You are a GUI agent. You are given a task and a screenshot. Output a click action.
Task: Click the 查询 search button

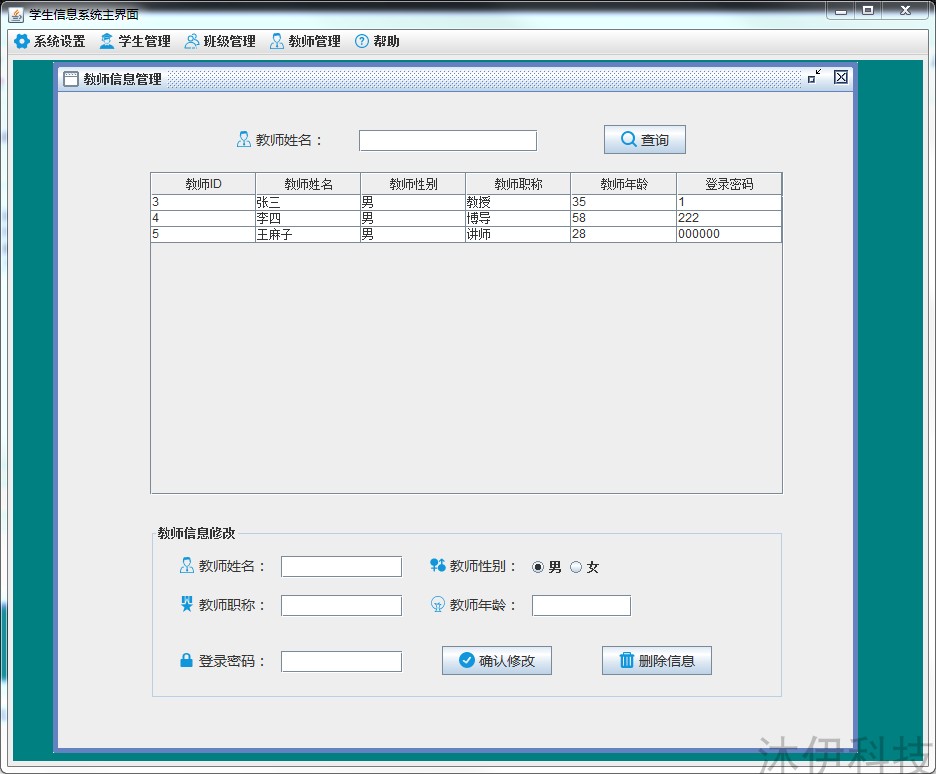point(645,140)
